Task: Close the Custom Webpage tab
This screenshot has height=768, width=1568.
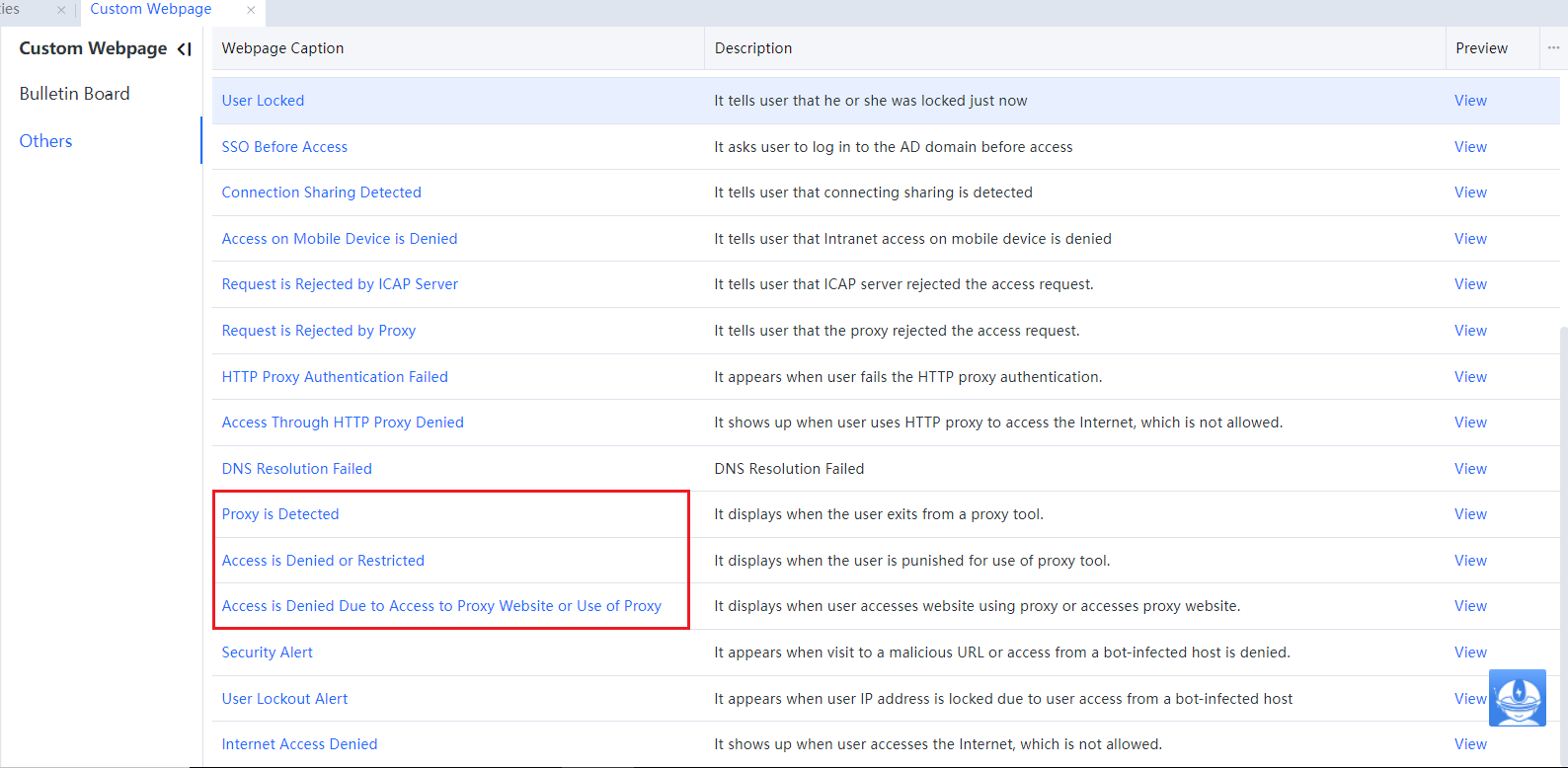Action: pos(251,10)
